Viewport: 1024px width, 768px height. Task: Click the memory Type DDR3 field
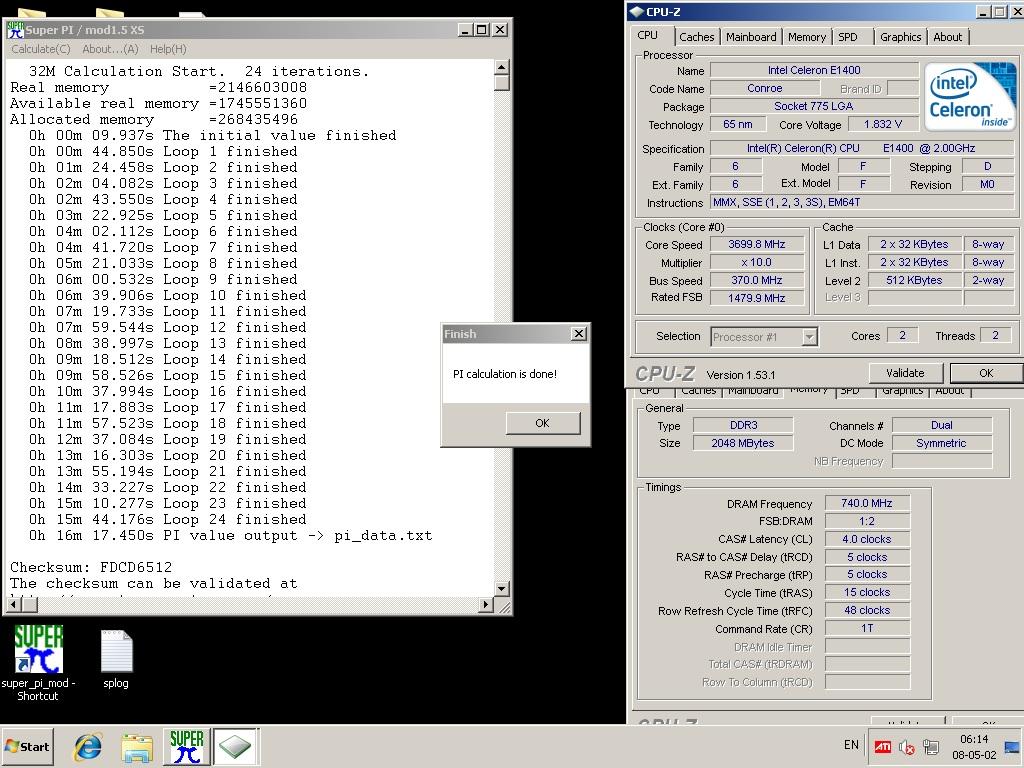pyautogui.click(x=743, y=425)
